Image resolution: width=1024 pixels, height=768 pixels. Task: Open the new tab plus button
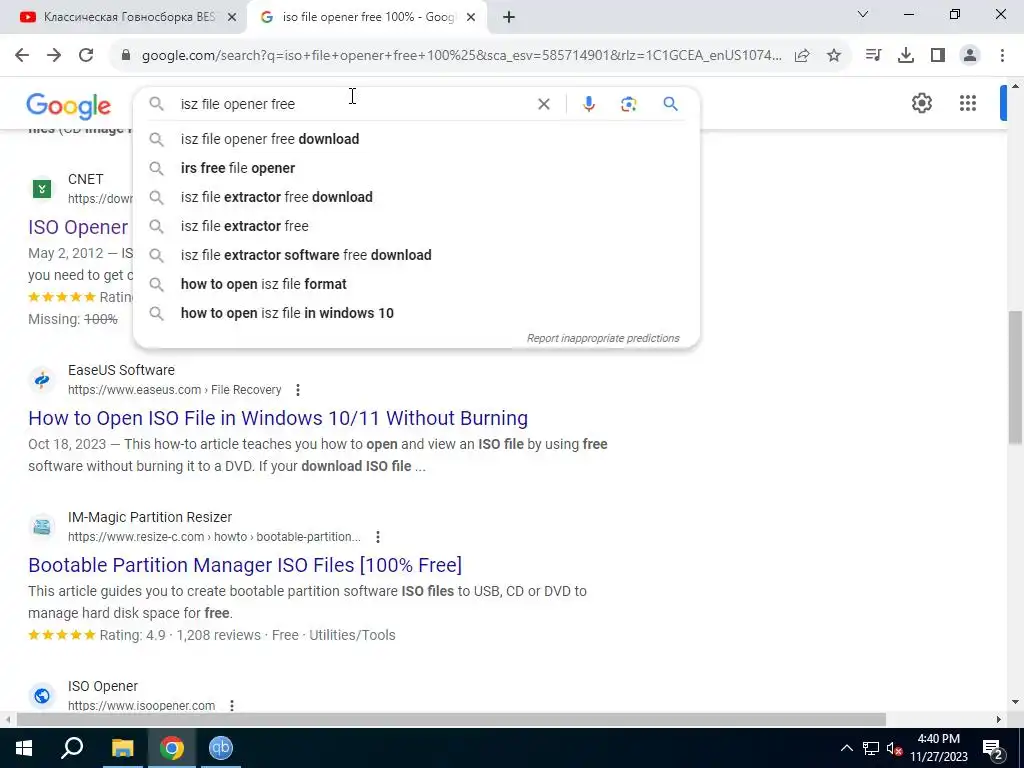pyautogui.click(x=509, y=17)
